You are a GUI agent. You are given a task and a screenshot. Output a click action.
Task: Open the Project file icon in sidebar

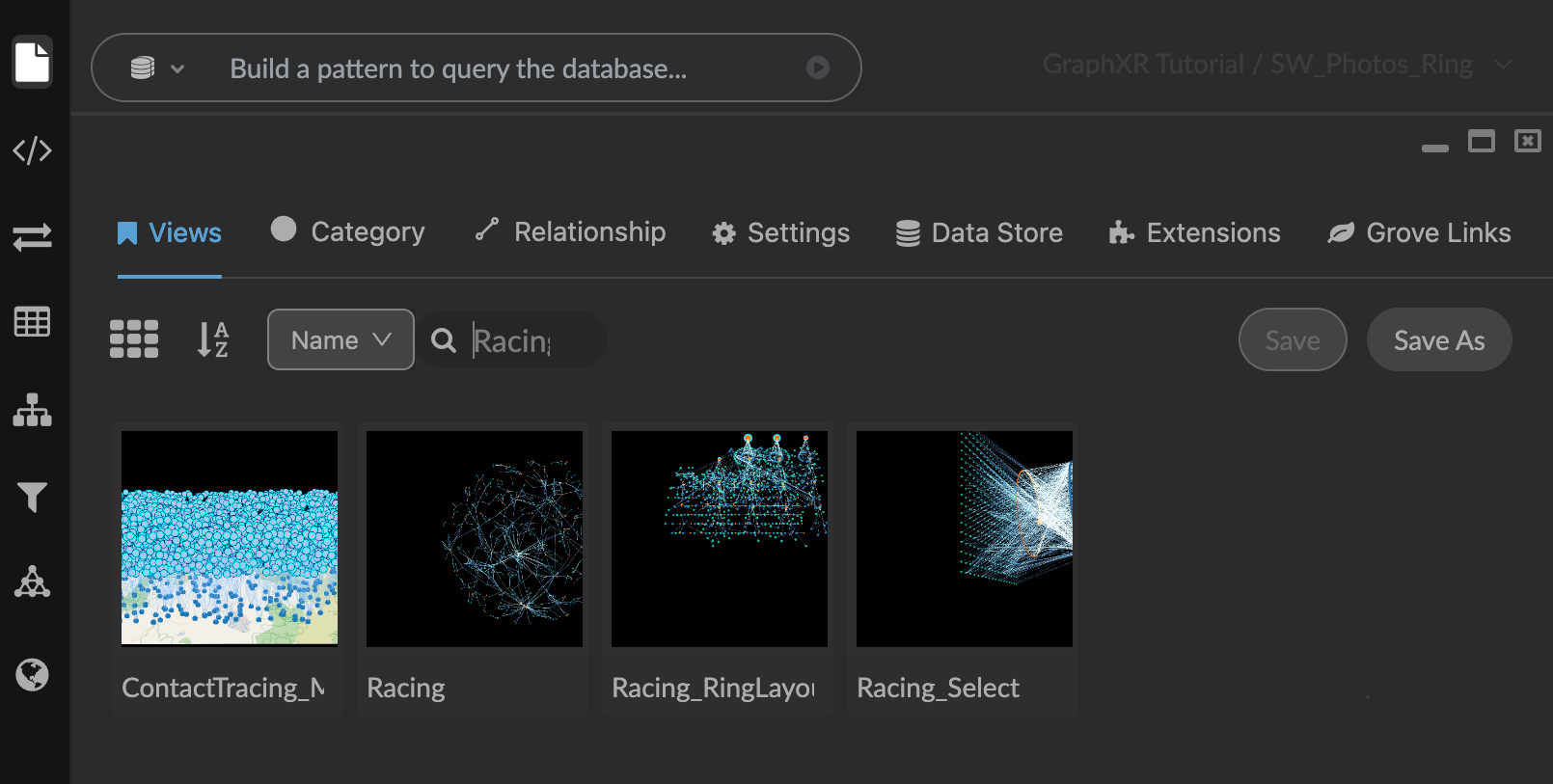[32, 63]
